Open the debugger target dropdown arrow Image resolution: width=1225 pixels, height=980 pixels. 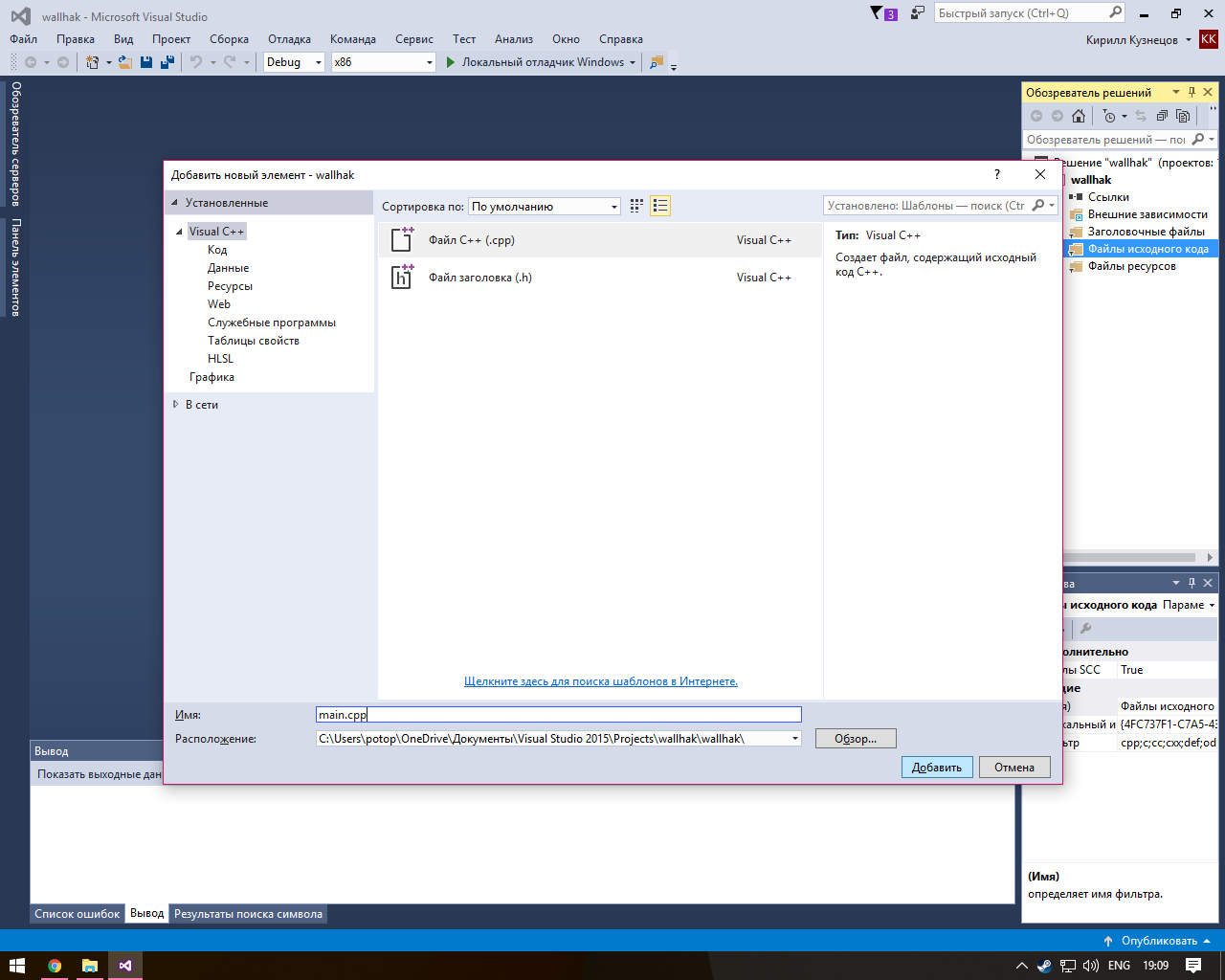coord(633,62)
